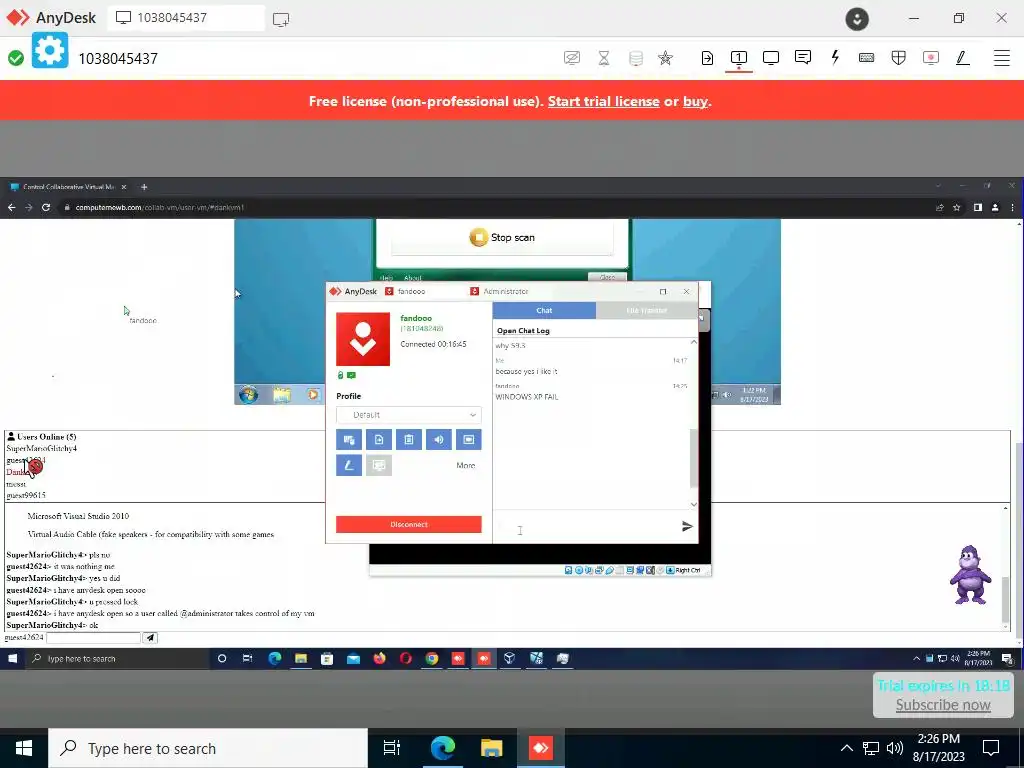
Task: Toggle audio transmission speaker permission
Action: coord(439,440)
